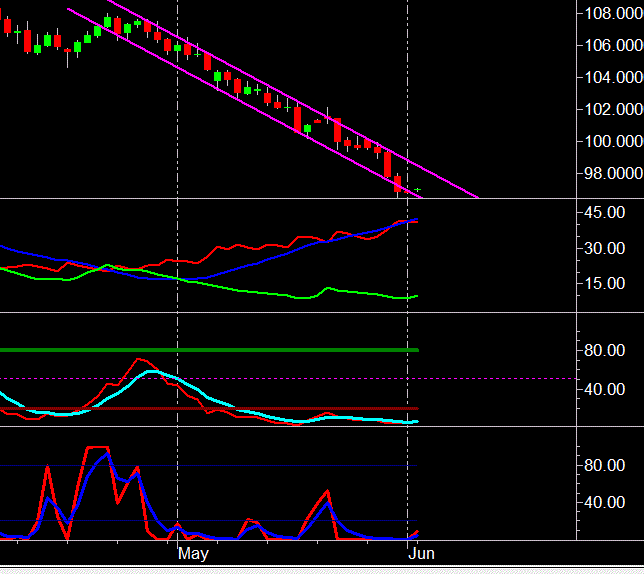This screenshot has height=574, width=644.
Task: Click the 30.00 indicator axis label
Action: [x=604, y=248]
